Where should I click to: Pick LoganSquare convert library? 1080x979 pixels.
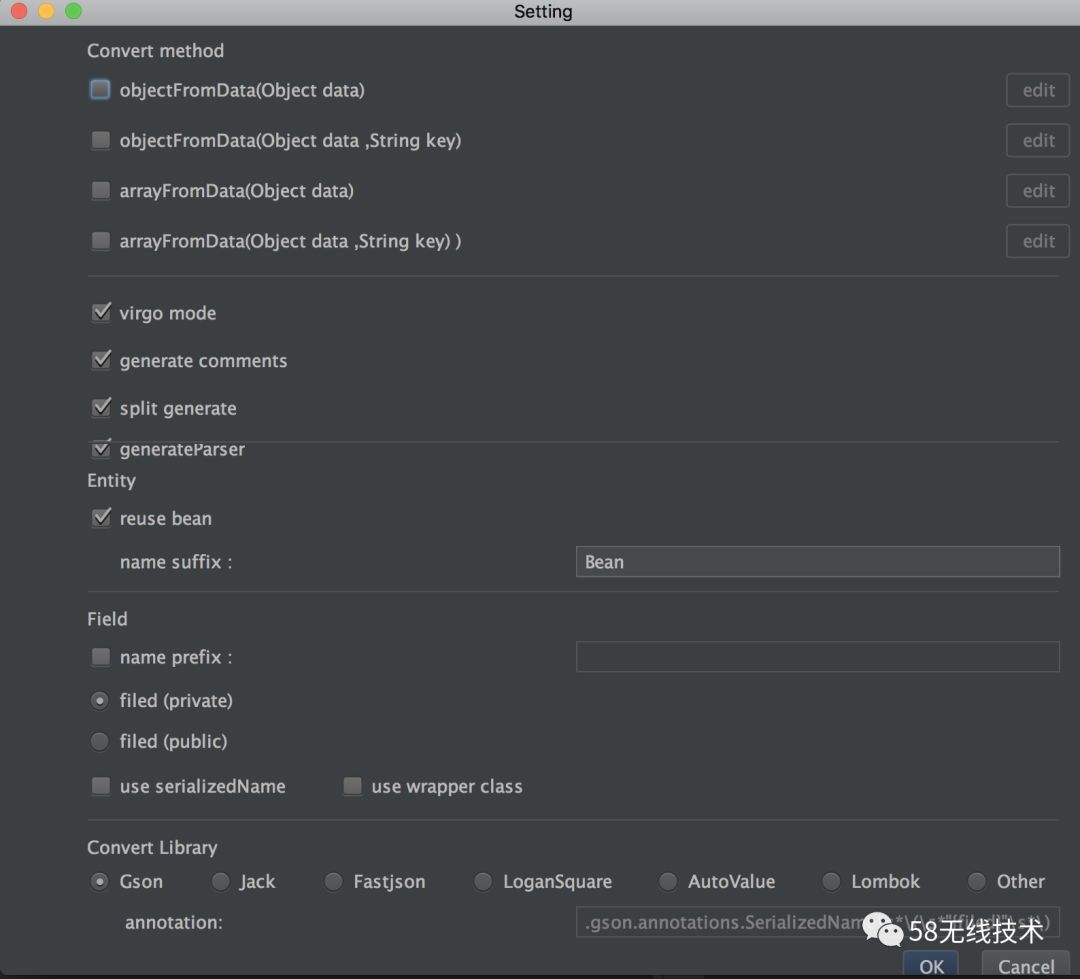pos(484,881)
